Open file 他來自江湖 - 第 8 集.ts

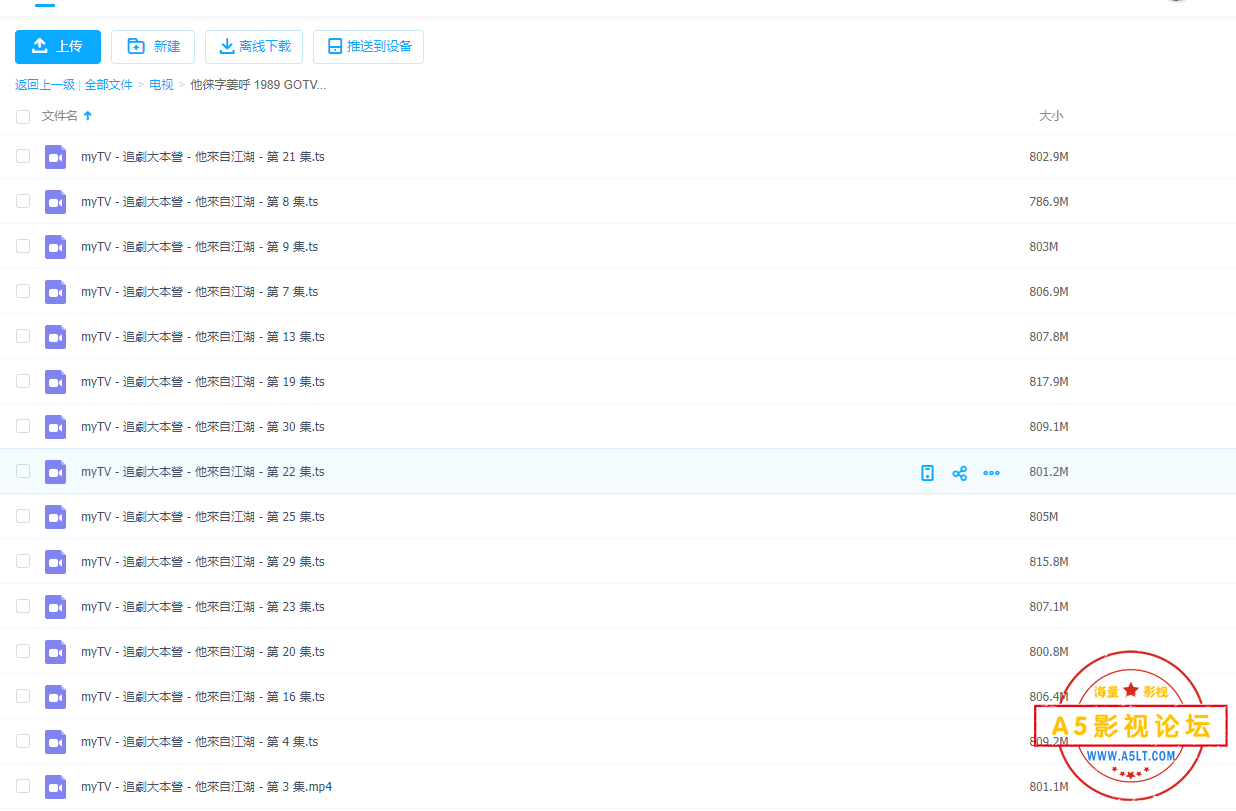(200, 202)
